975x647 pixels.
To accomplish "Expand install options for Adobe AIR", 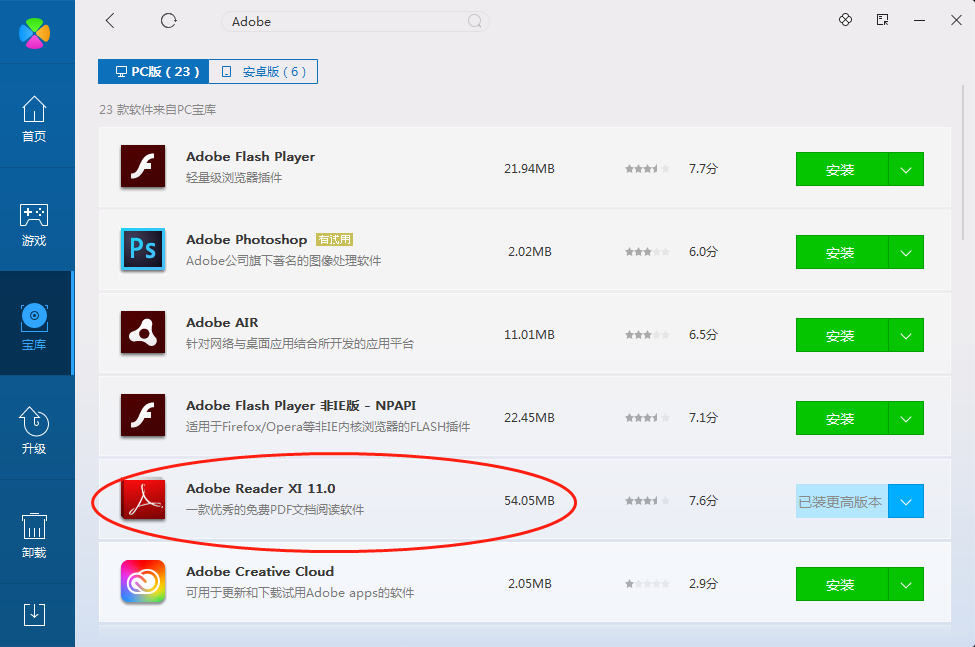I will [906, 336].
